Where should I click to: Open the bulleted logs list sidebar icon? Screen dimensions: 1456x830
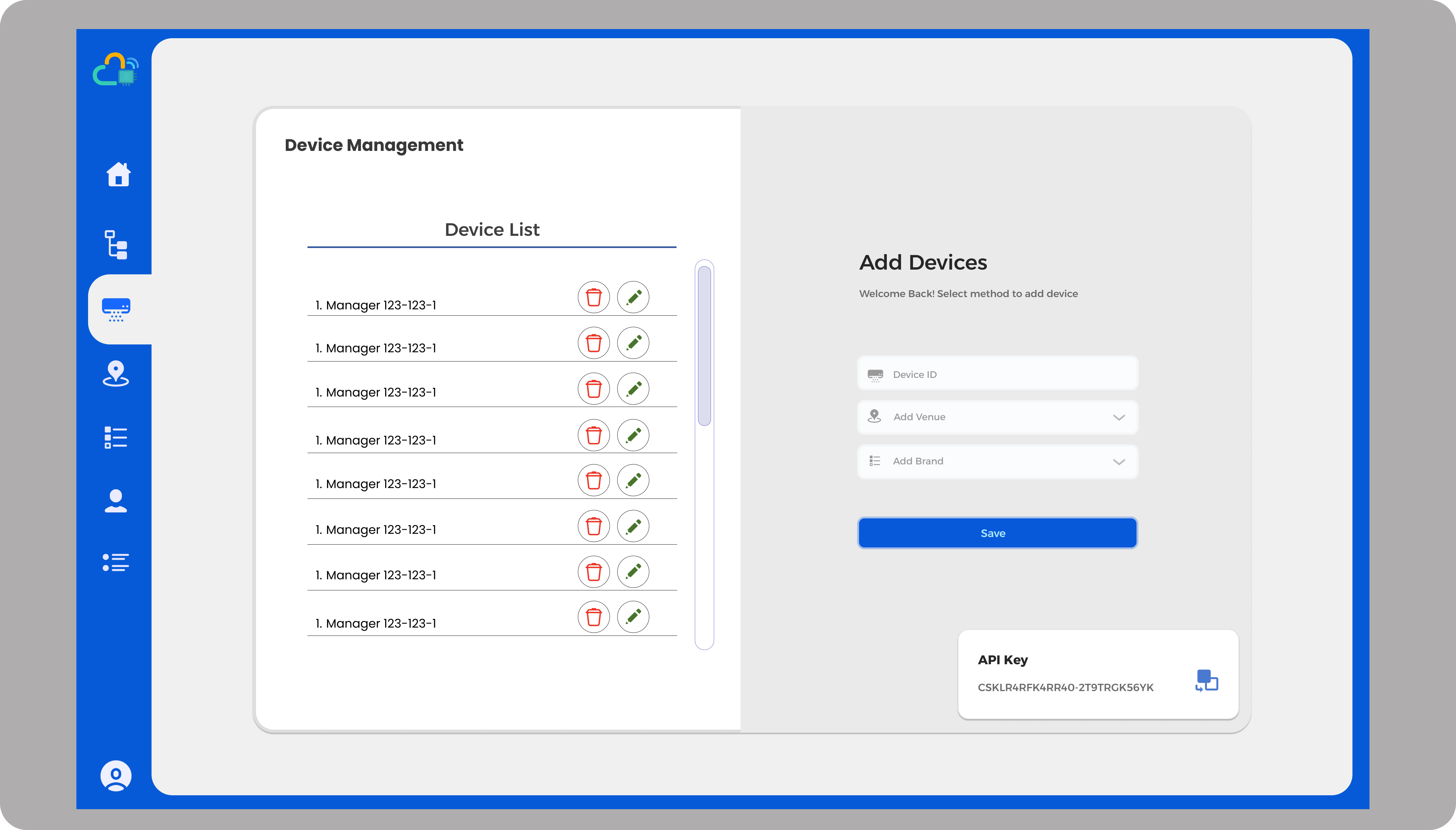pyautogui.click(x=116, y=562)
